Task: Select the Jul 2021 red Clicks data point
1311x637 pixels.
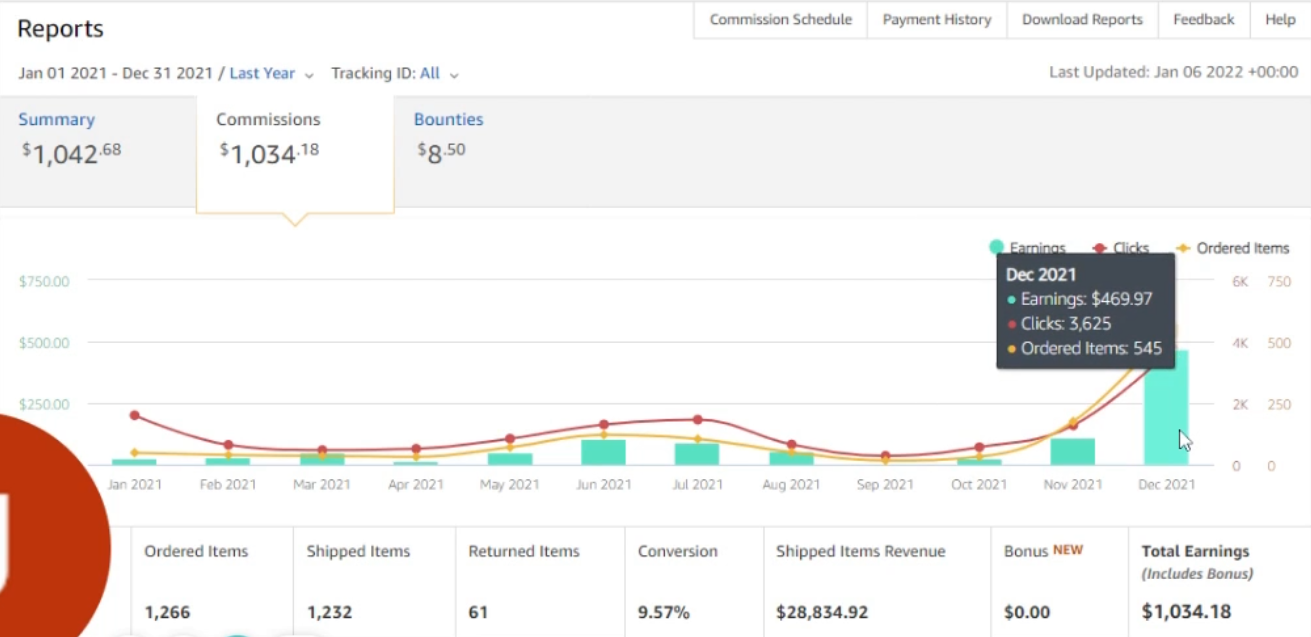Action: (x=697, y=420)
